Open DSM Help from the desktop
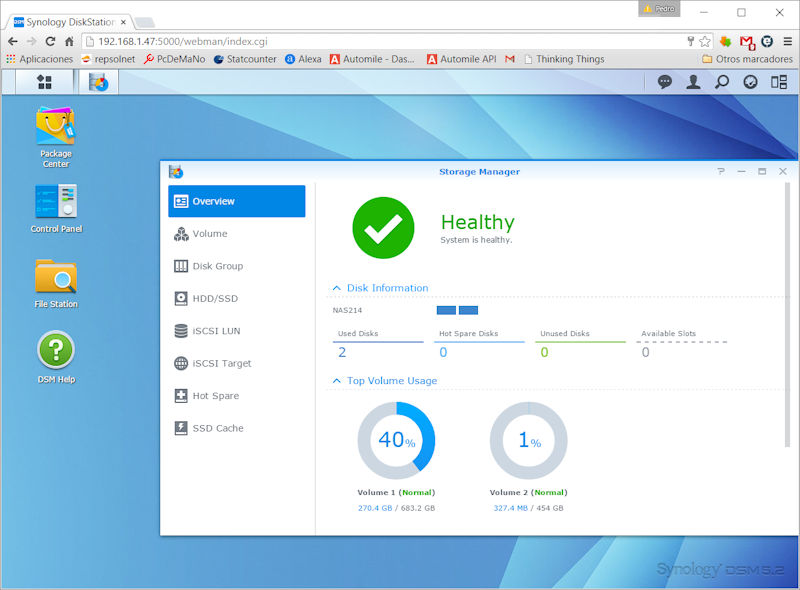The image size is (800, 590). point(56,357)
